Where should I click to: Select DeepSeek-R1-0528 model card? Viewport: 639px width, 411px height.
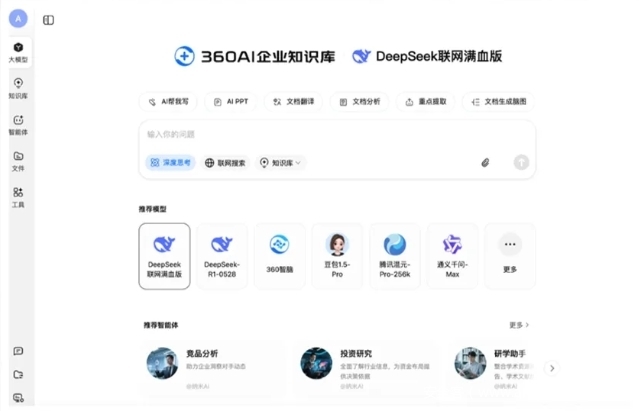tap(222, 256)
